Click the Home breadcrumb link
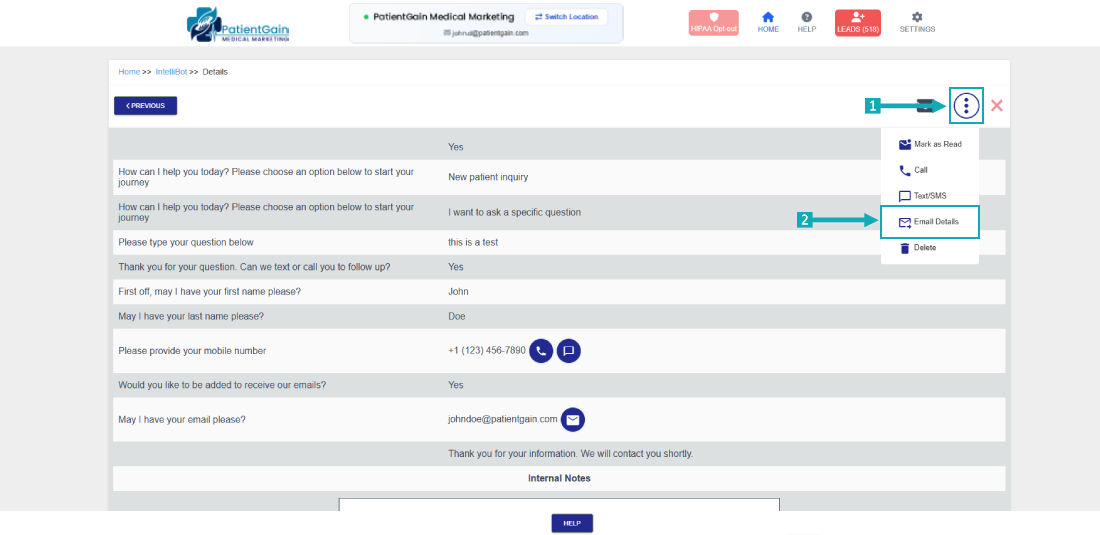 [x=129, y=72]
